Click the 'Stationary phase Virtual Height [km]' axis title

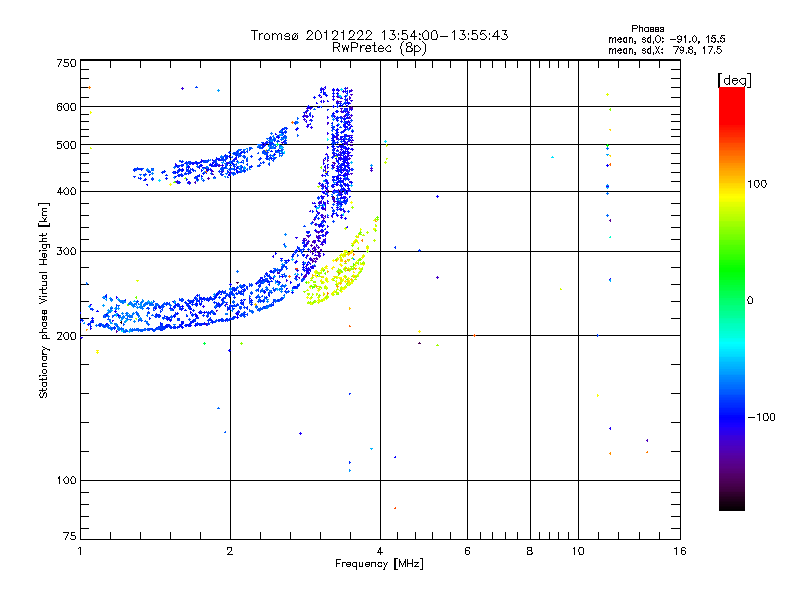44,300
